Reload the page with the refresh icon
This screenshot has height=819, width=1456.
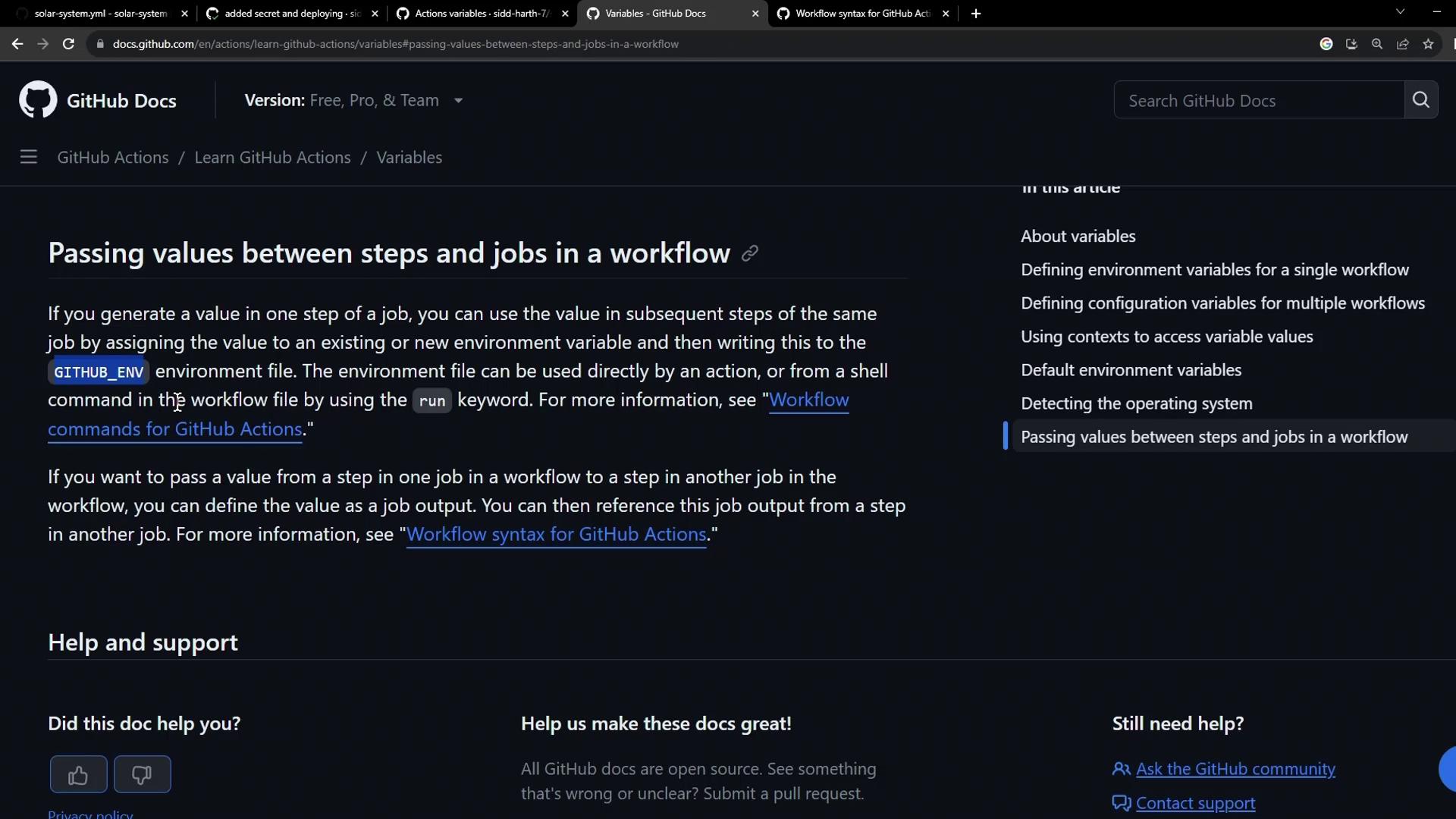(x=68, y=44)
